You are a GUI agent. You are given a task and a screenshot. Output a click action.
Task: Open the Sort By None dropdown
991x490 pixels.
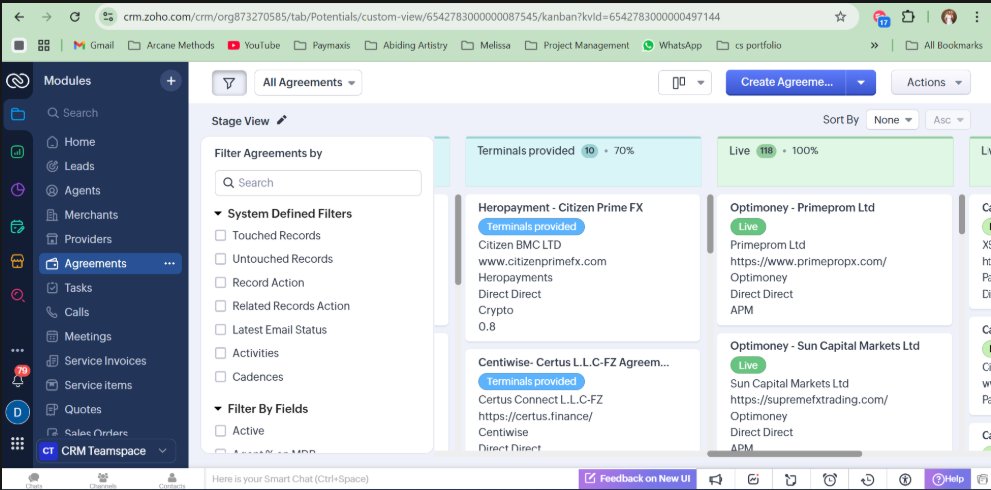[892, 120]
